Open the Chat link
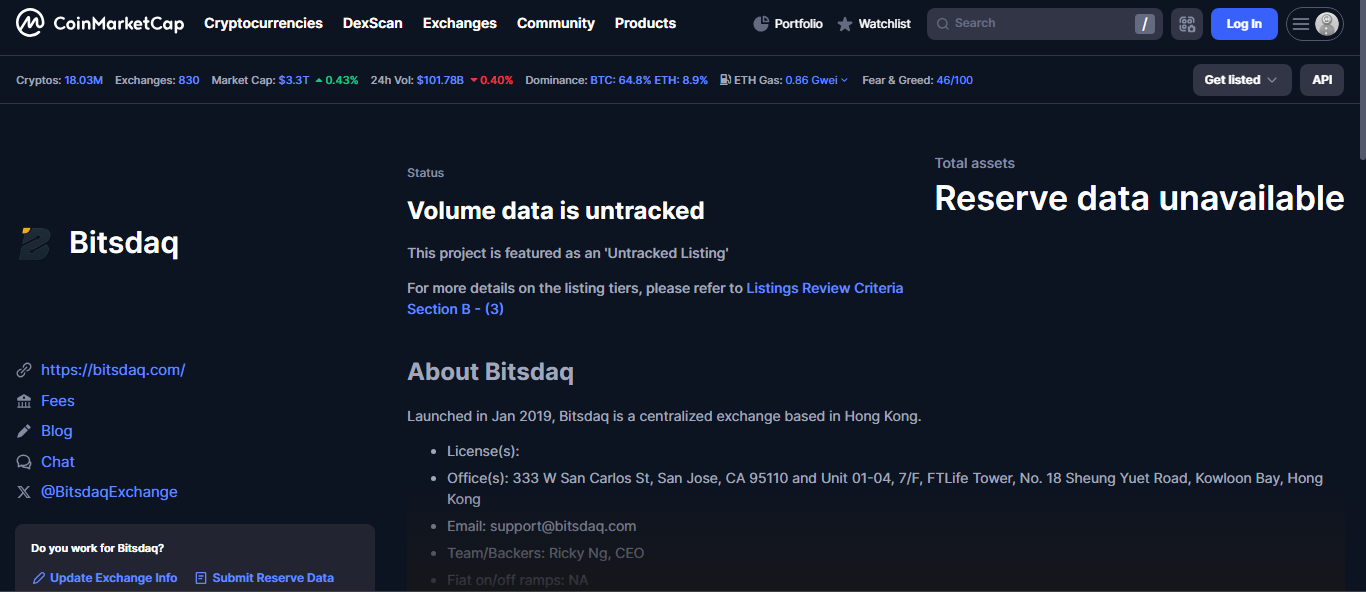Screen dimensions: 1366x592 tap(58, 462)
